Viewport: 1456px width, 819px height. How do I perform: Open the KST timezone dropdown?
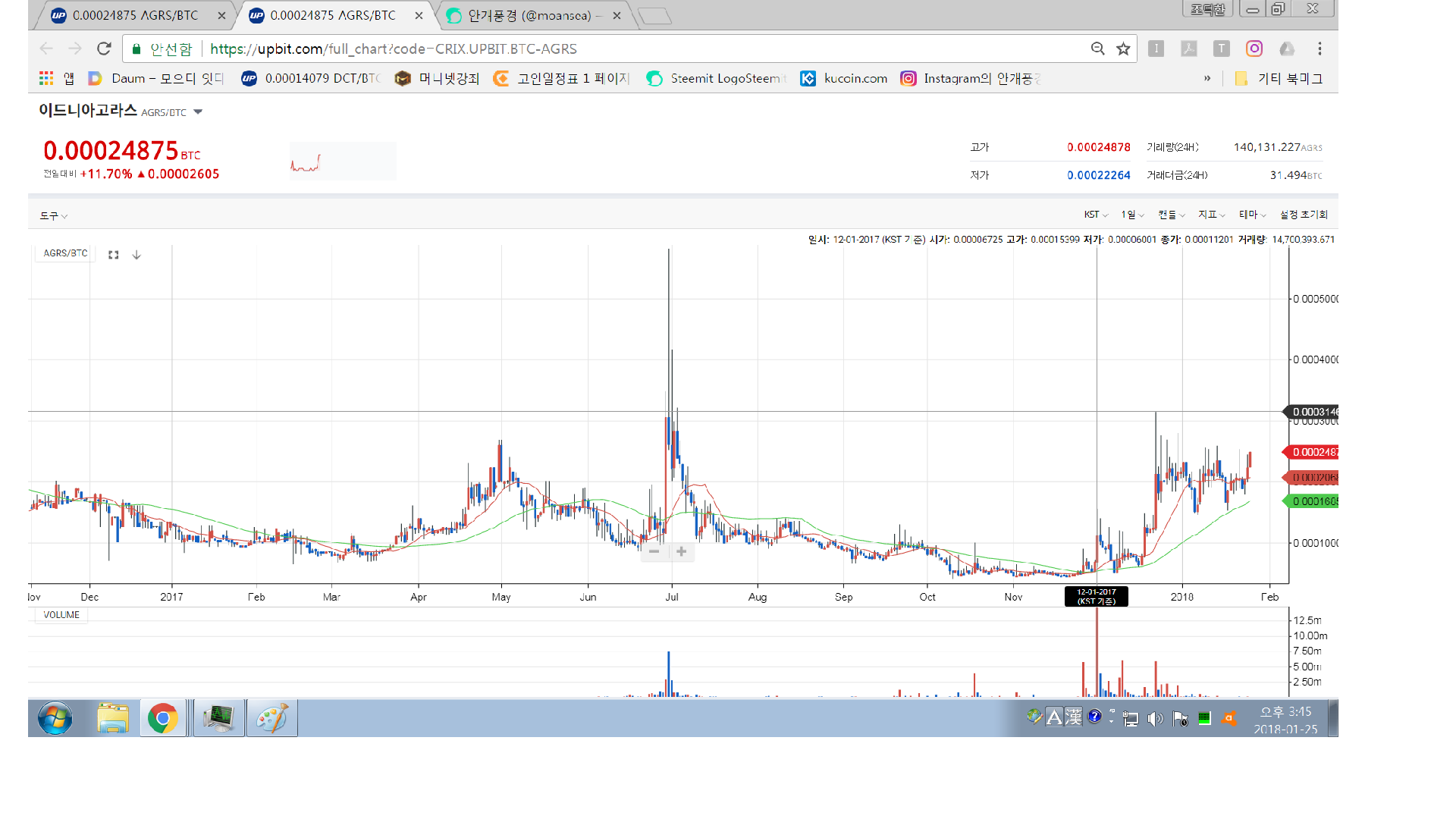pyautogui.click(x=1096, y=215)
